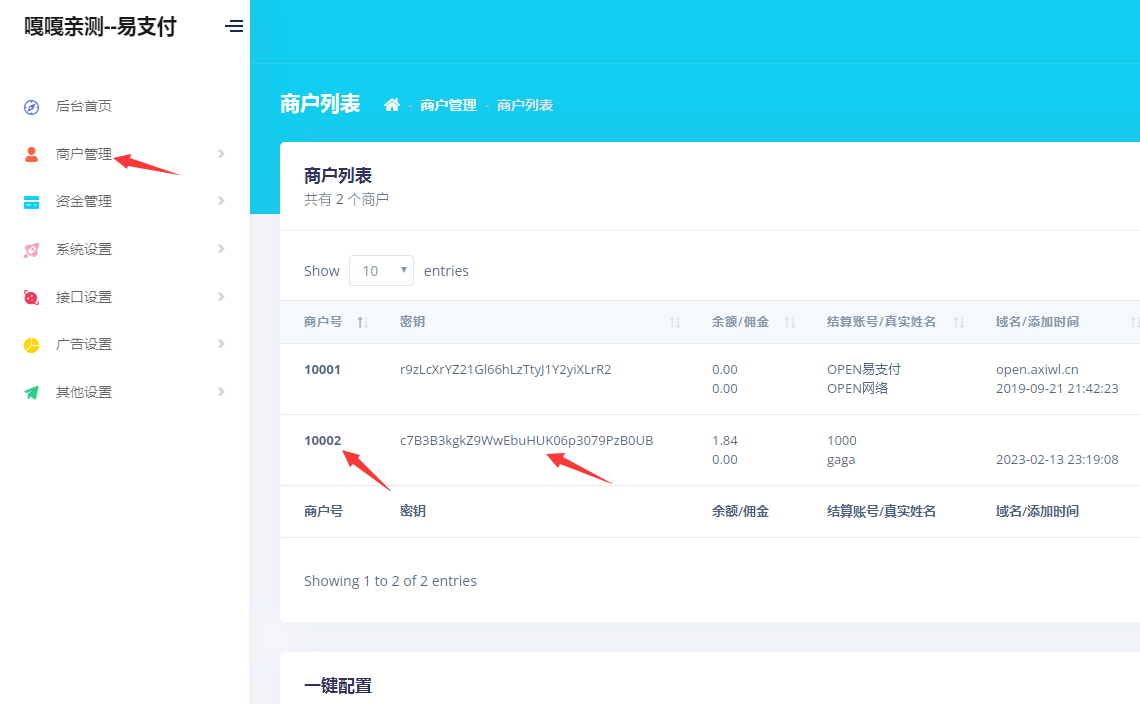The width and height of the screenshot is (1140, 704).
Task: Click 商户管理 link in the breadcrumb
Action: pyautogui.click(x=448, y=105)
